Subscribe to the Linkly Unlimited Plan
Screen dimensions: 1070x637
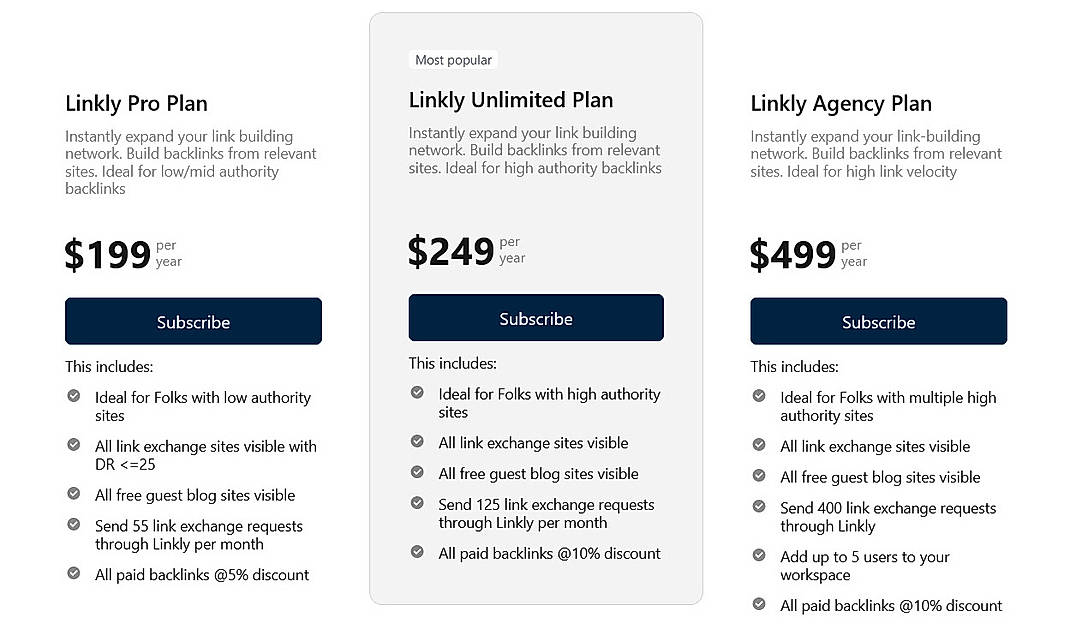536,316
